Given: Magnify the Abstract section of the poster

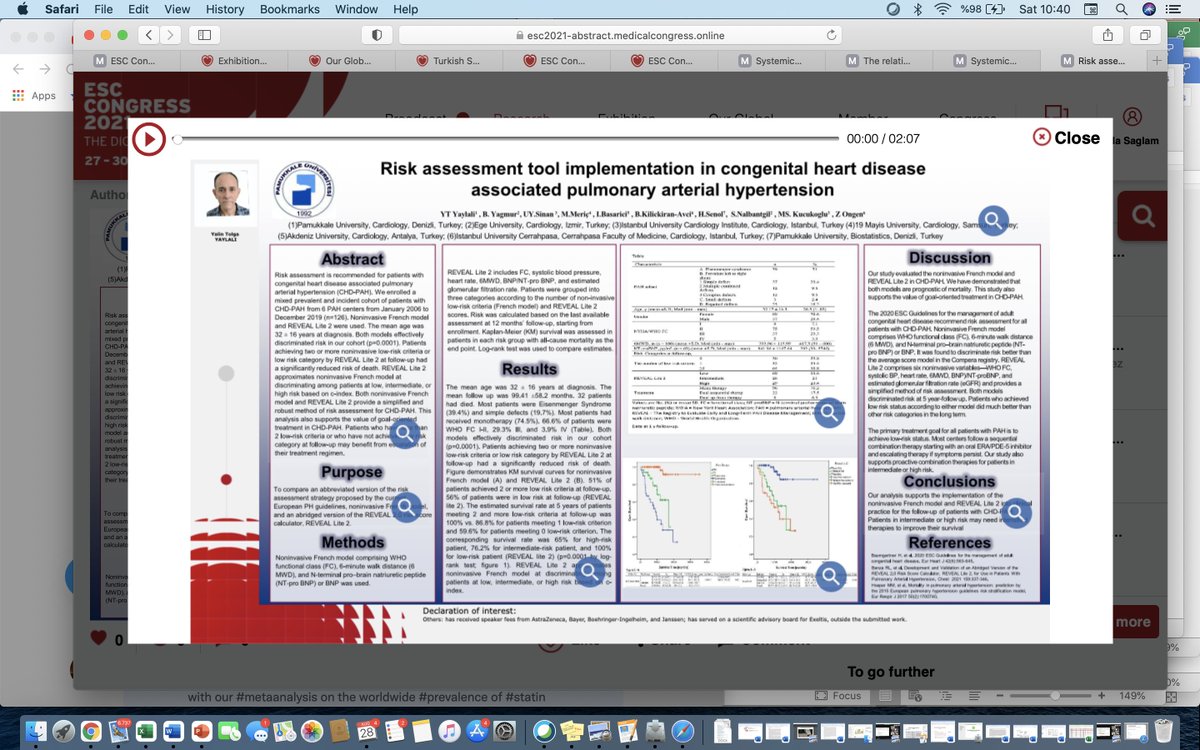Looking at the screenshot, I should pos(405,433).
